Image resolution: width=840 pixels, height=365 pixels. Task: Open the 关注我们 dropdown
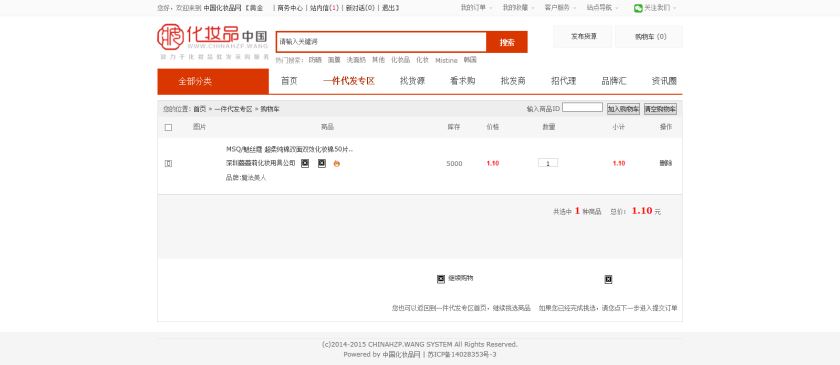click(659, 8)
